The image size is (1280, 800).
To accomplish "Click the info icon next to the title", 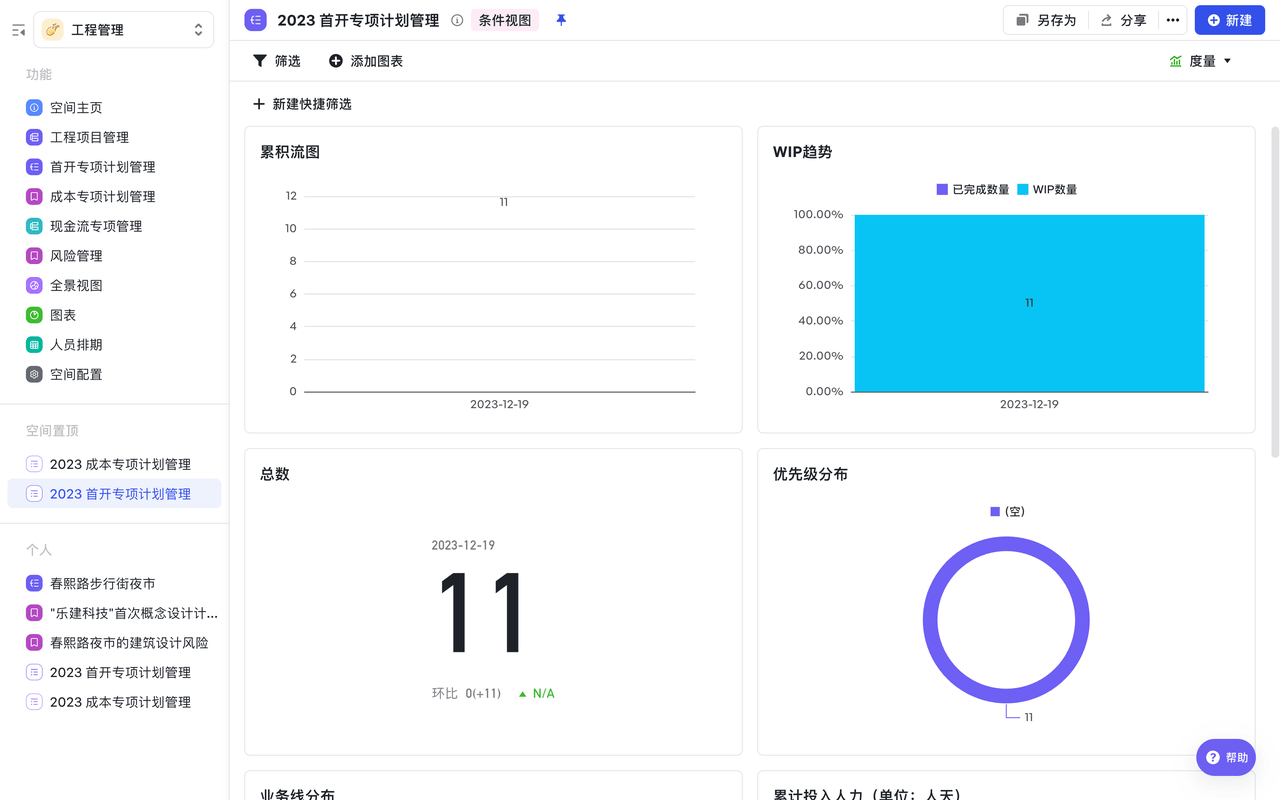I will point(457,20).
